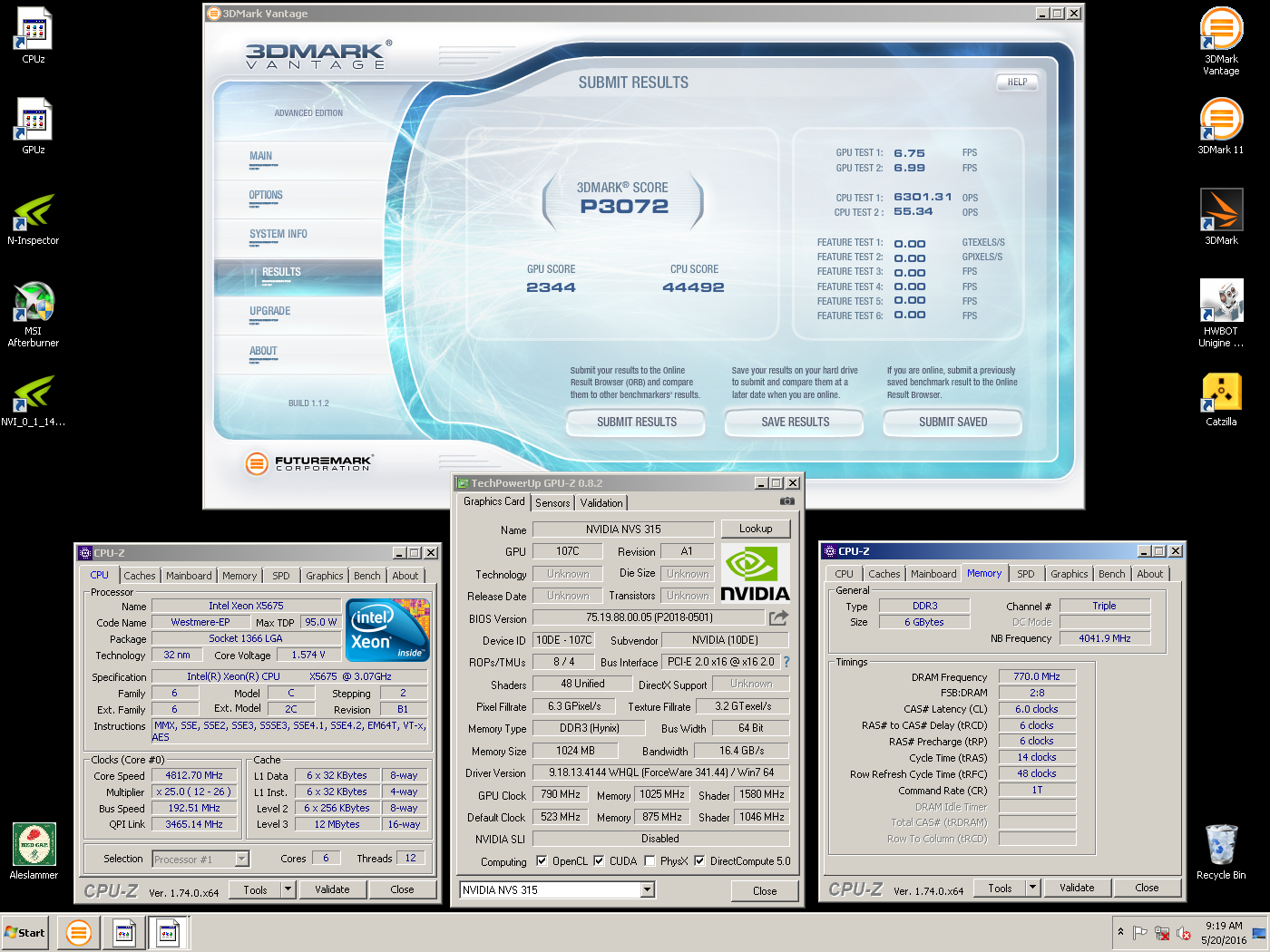Viewport: 1270px width, 952px height.
Task: Open Graphics tab in right CPU-Z window
Action: tap(1070, 574)
